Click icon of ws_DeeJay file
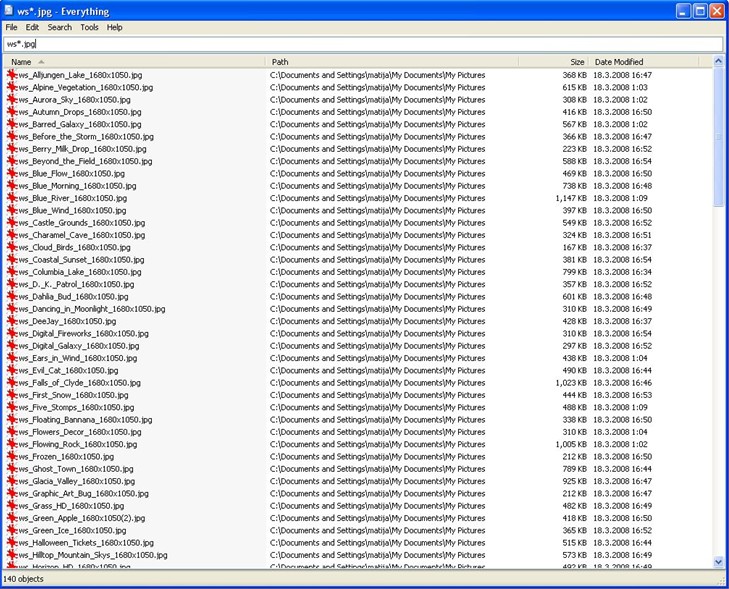 coord(12,321)
